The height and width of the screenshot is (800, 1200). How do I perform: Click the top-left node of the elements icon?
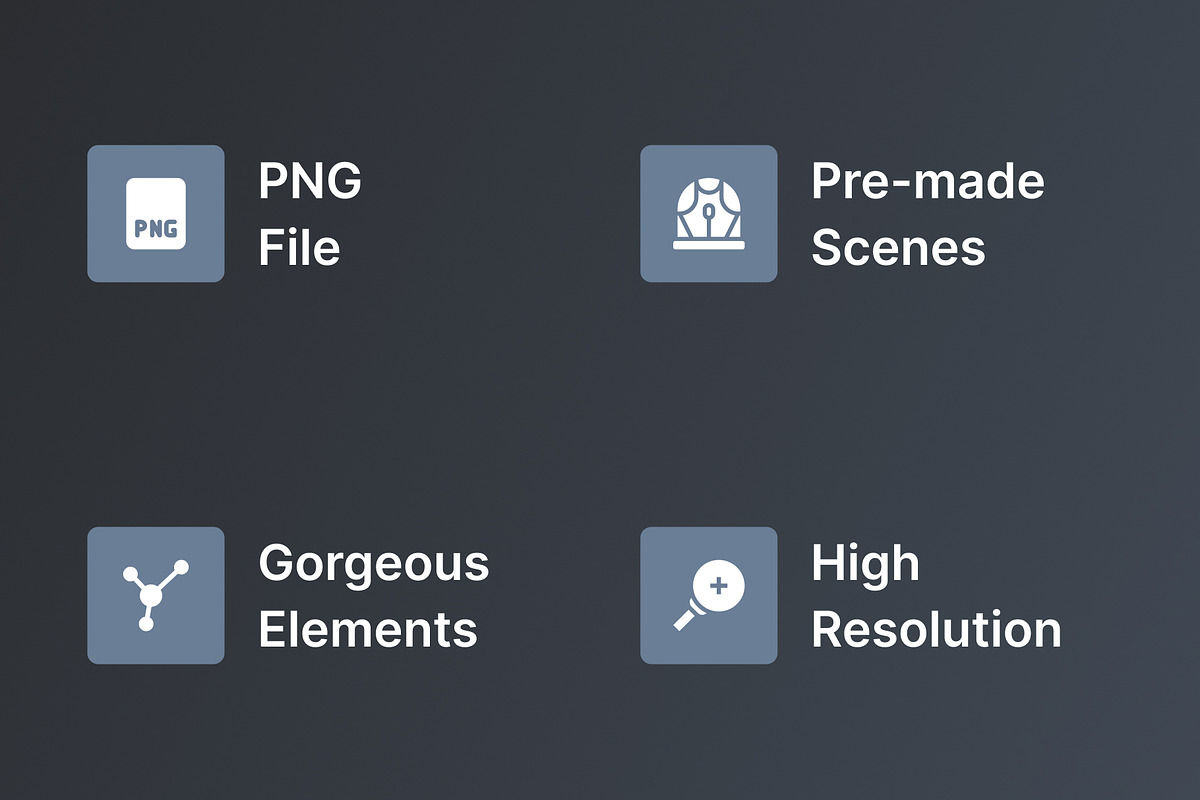[129, 574]
